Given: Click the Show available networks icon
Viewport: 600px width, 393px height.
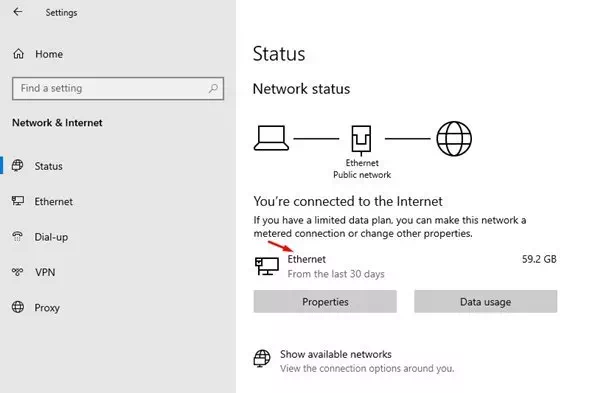Looking at the screenshot, I should [262, 359].
